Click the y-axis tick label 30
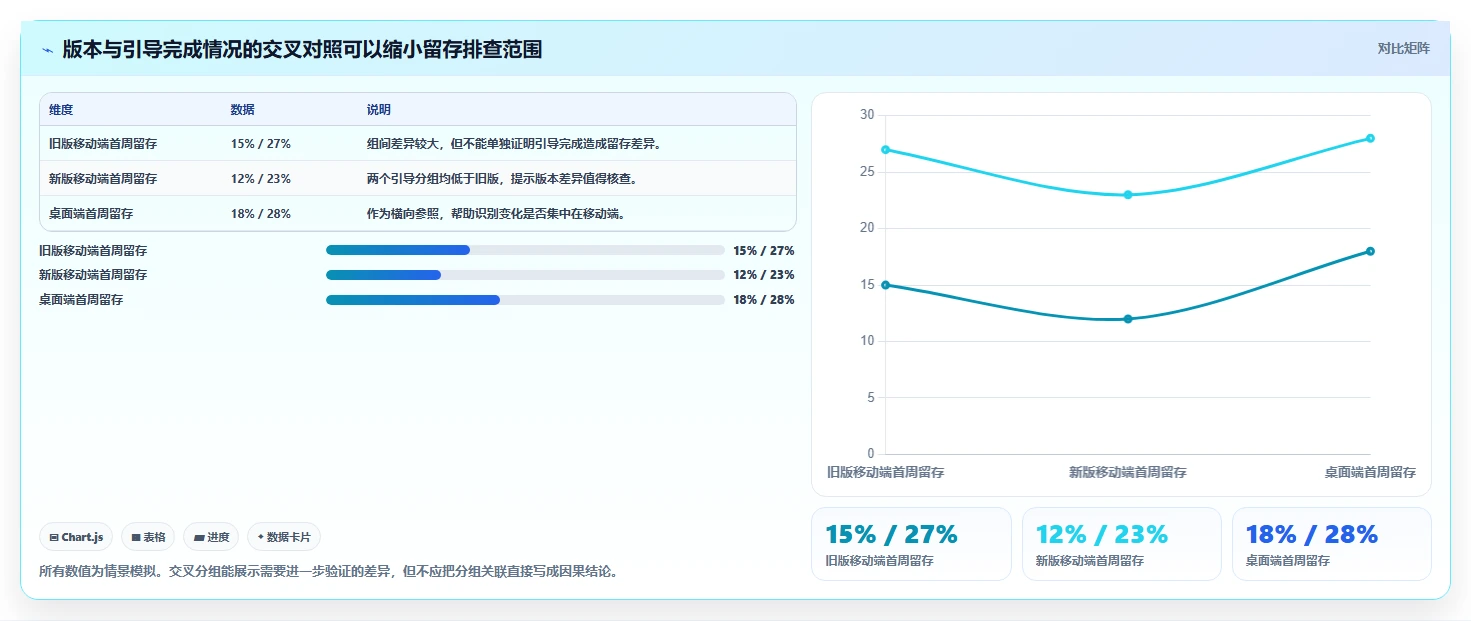Viewport: 1471px width, 621px height. pyautogui.click(x=867, y=115)
